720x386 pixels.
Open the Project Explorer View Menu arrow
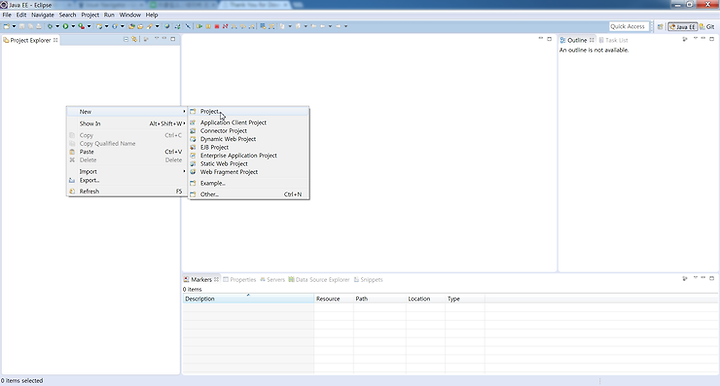156,39
